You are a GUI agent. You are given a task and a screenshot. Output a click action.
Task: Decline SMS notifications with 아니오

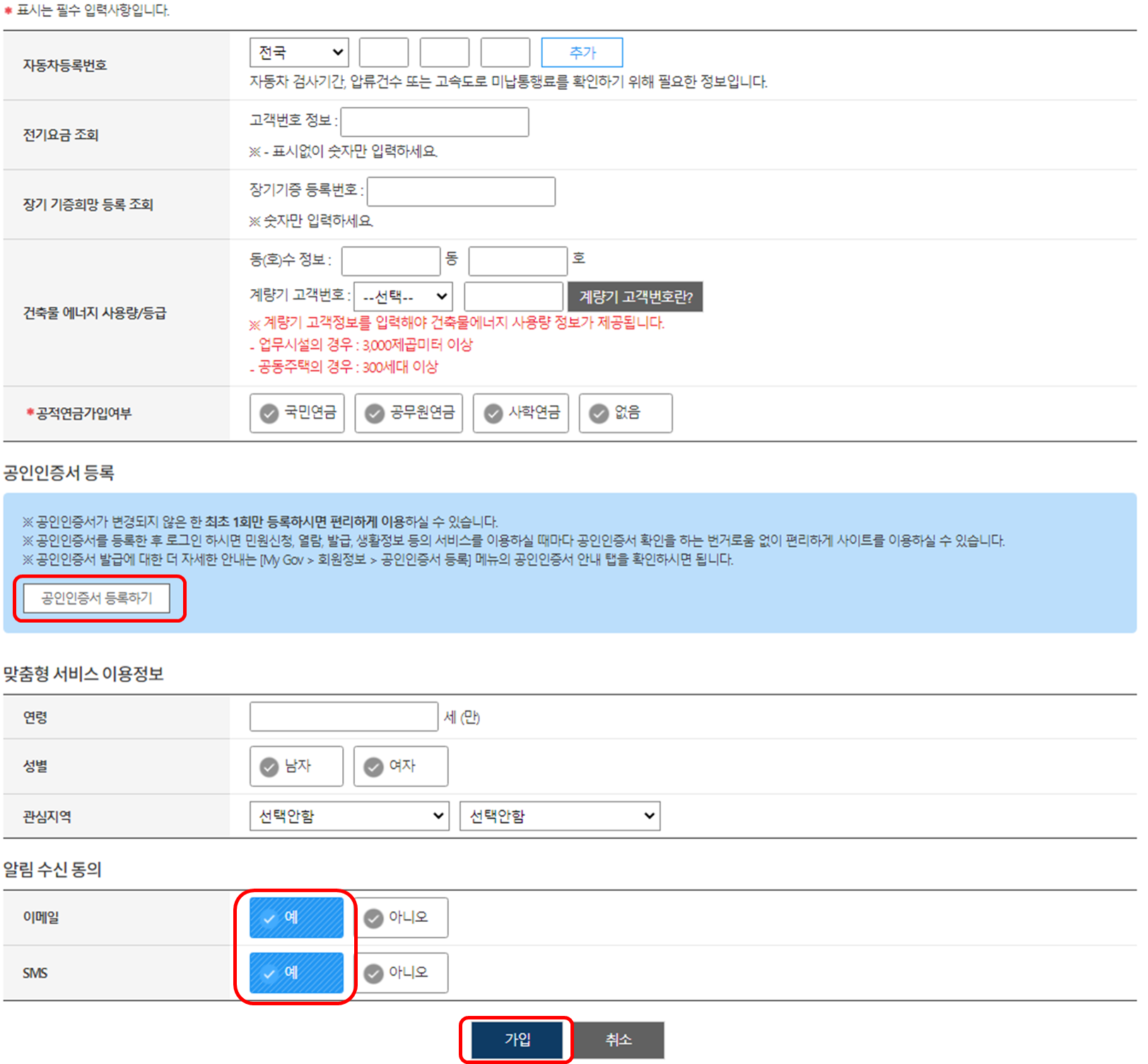click(401, 973)
